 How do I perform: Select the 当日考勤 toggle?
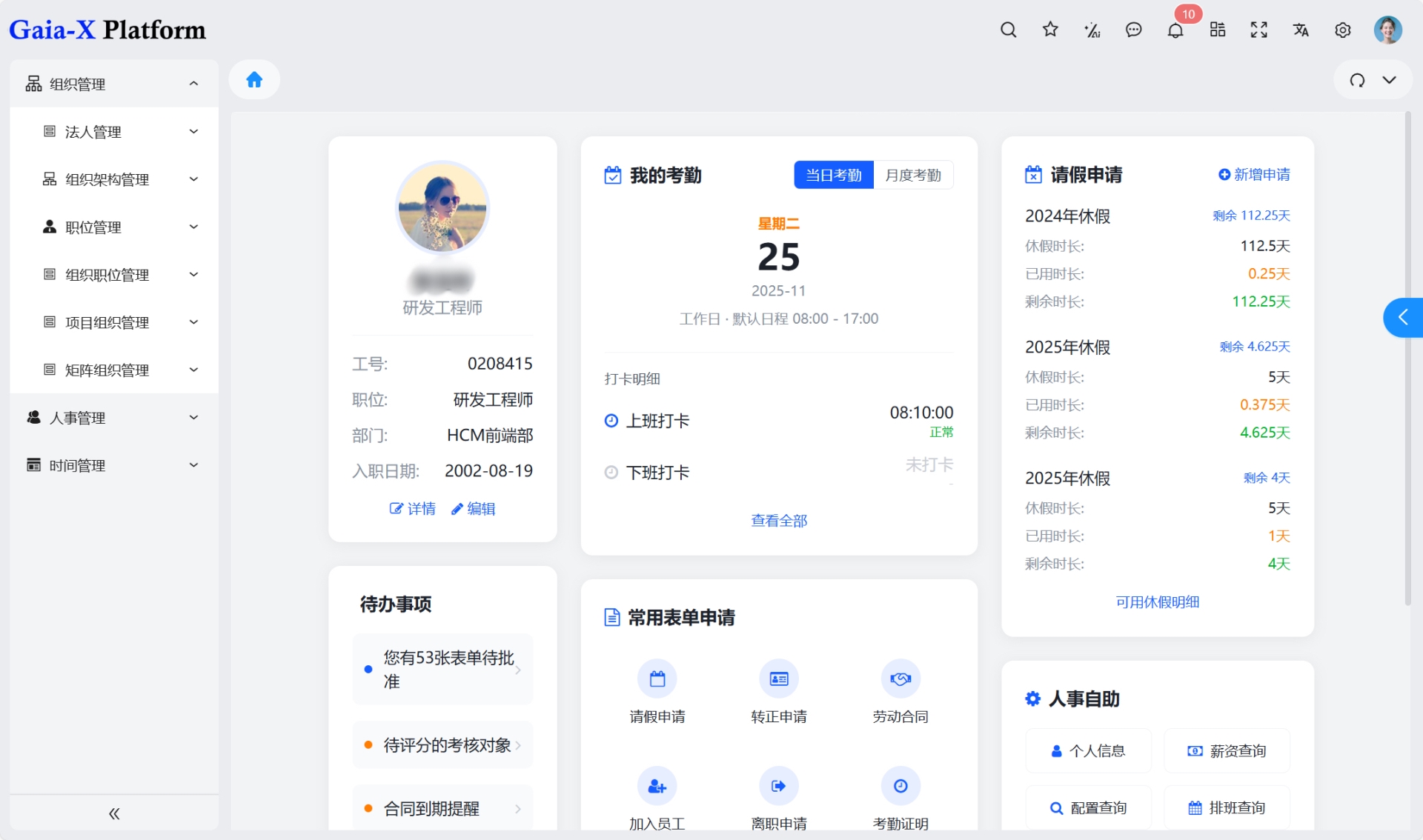[834, 175]
